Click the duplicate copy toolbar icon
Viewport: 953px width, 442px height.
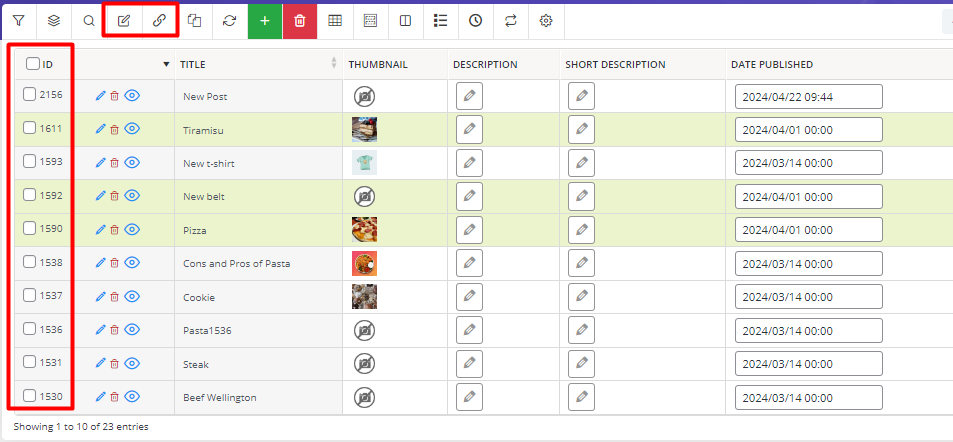[194, 21]
